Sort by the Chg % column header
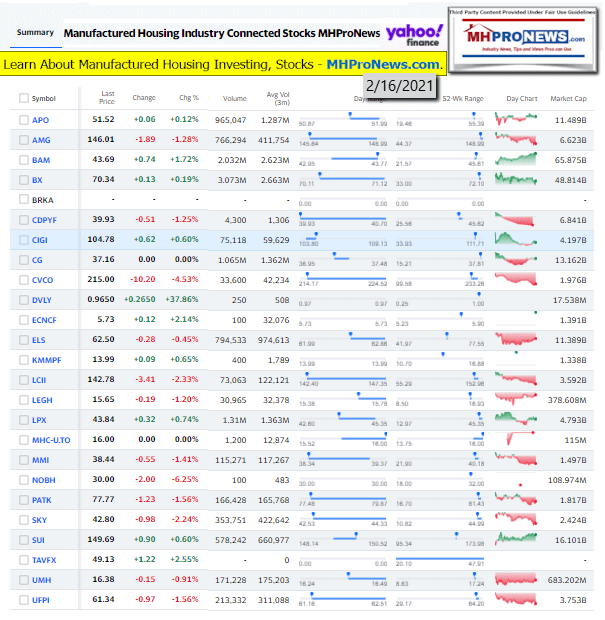The image size is (605, 620). click(187, 99)
